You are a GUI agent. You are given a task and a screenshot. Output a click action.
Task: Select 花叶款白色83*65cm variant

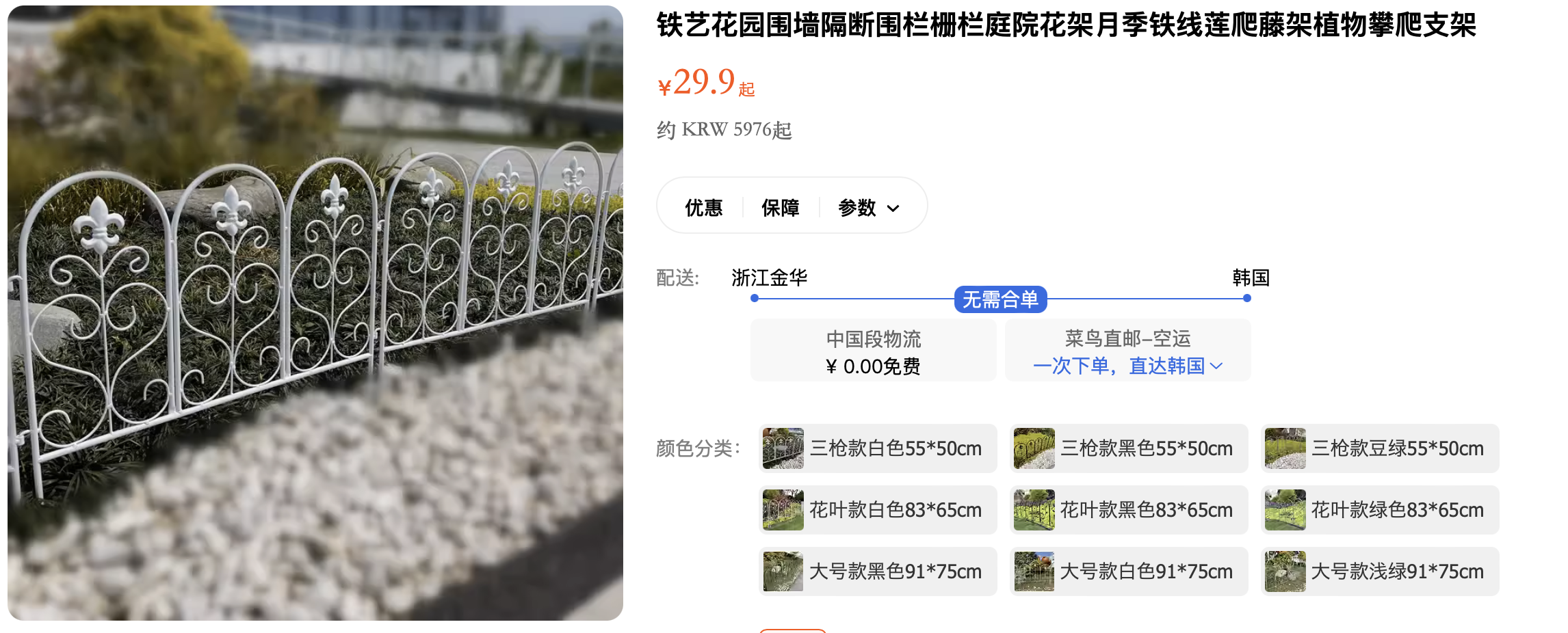878,510
